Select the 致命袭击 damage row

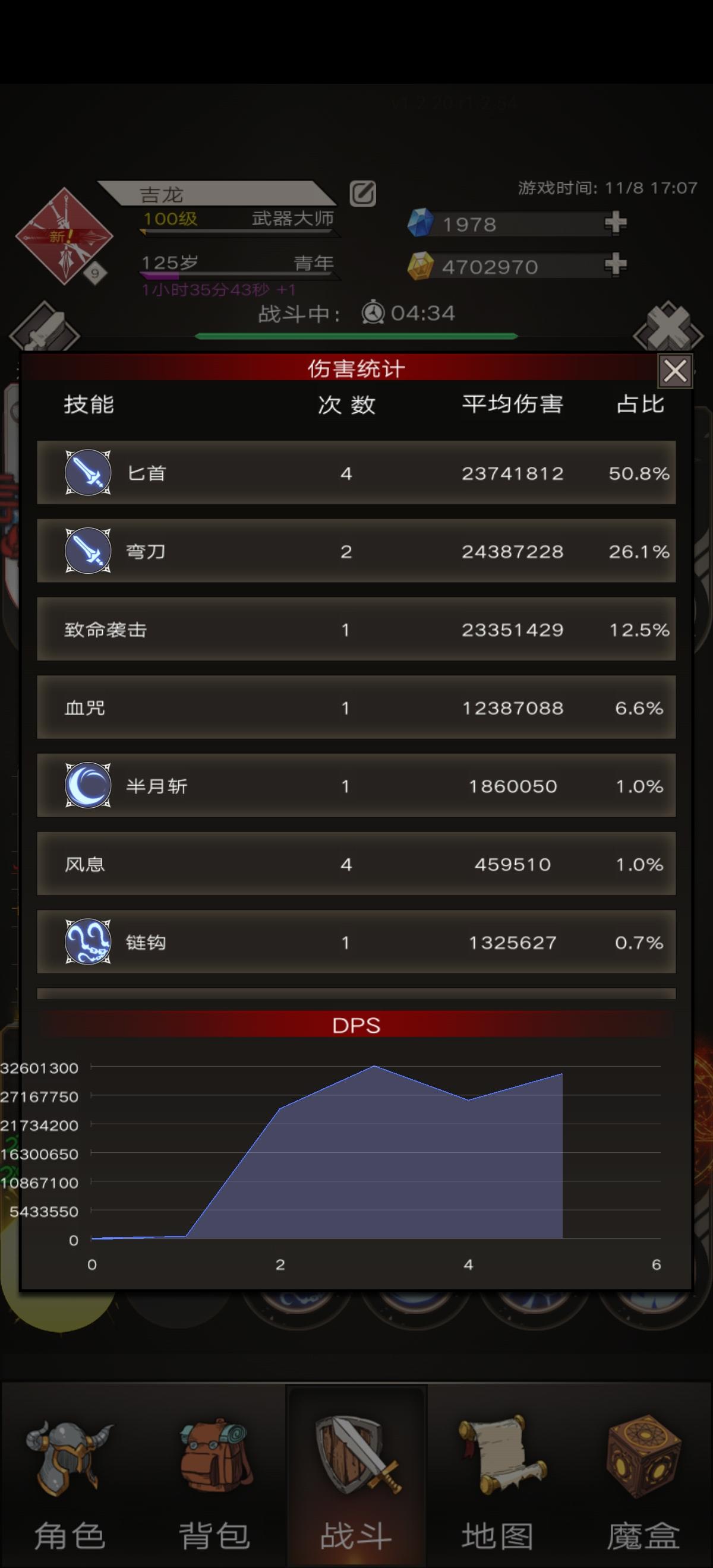356,630
